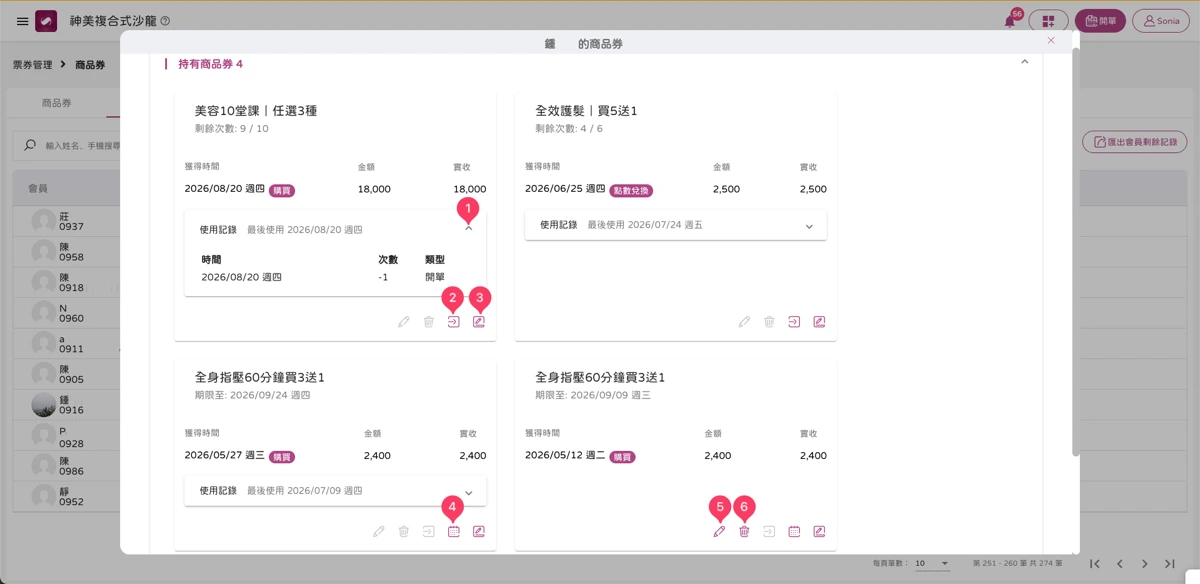Go to previous page of member list
Image resolution: width=1200 pixels, height=584 pixels.
point(1120,564)
